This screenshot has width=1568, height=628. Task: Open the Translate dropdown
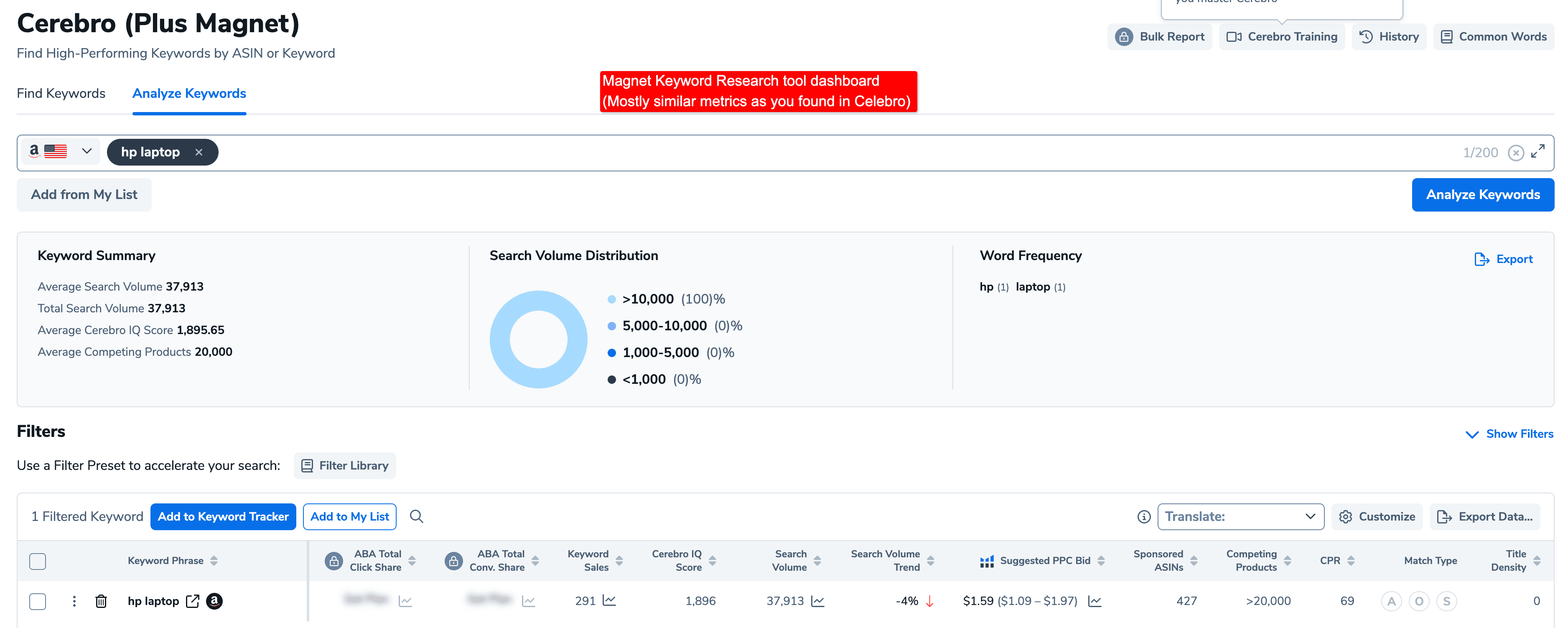point(1240,516)
